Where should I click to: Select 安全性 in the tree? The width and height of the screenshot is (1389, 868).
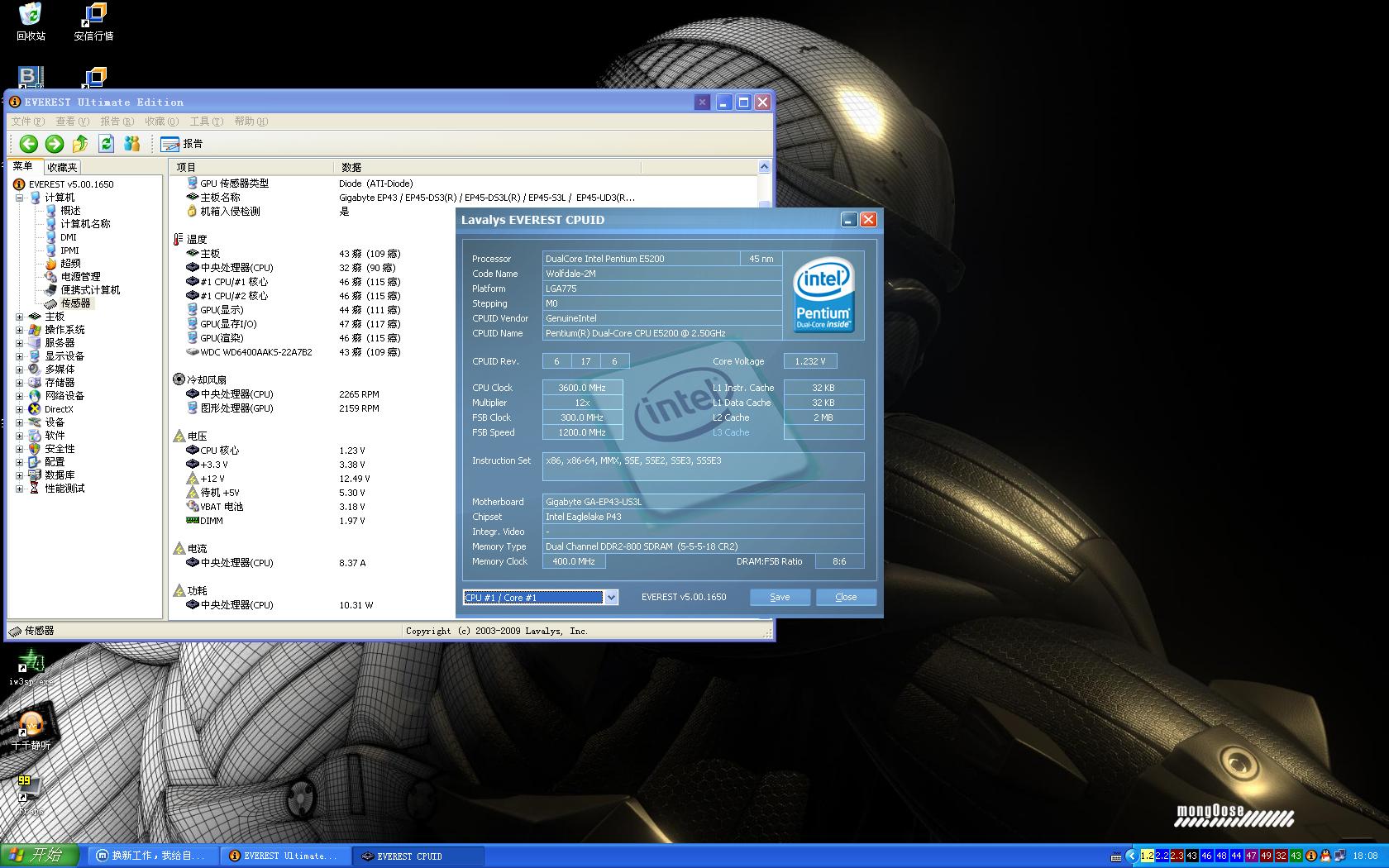60,449
